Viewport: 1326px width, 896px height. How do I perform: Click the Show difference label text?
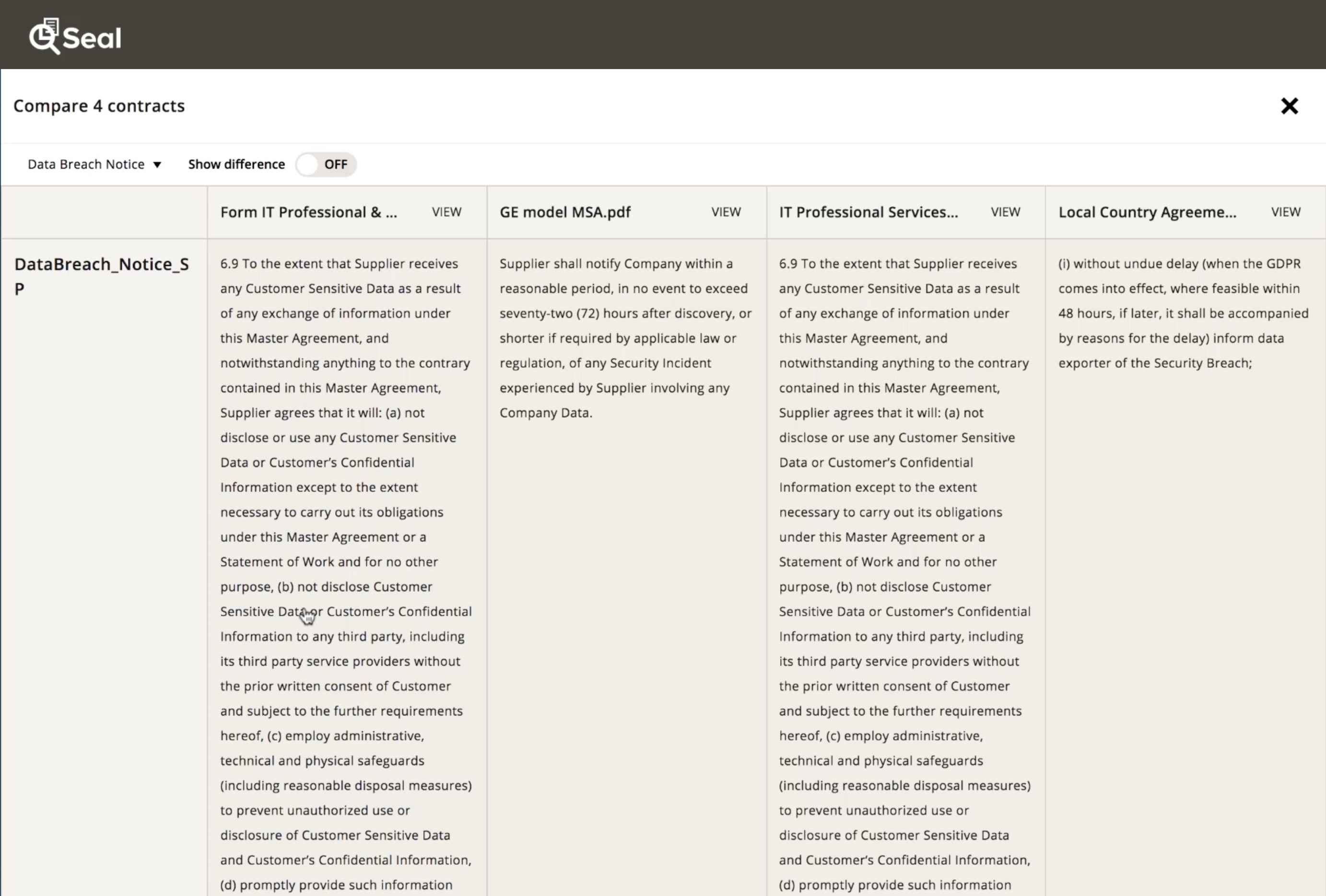pyautogui.click(x=235, y=164)
